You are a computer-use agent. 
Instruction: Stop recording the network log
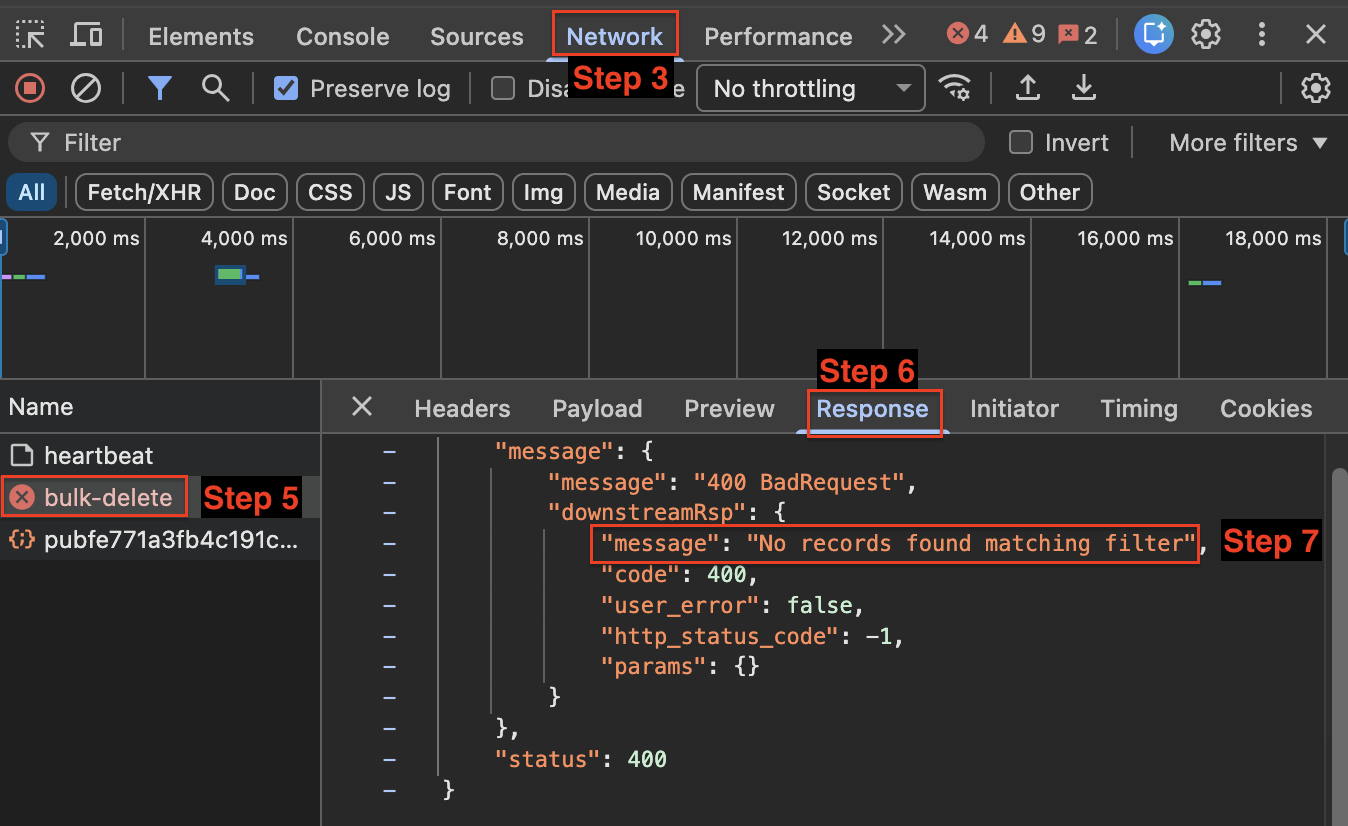30,88
